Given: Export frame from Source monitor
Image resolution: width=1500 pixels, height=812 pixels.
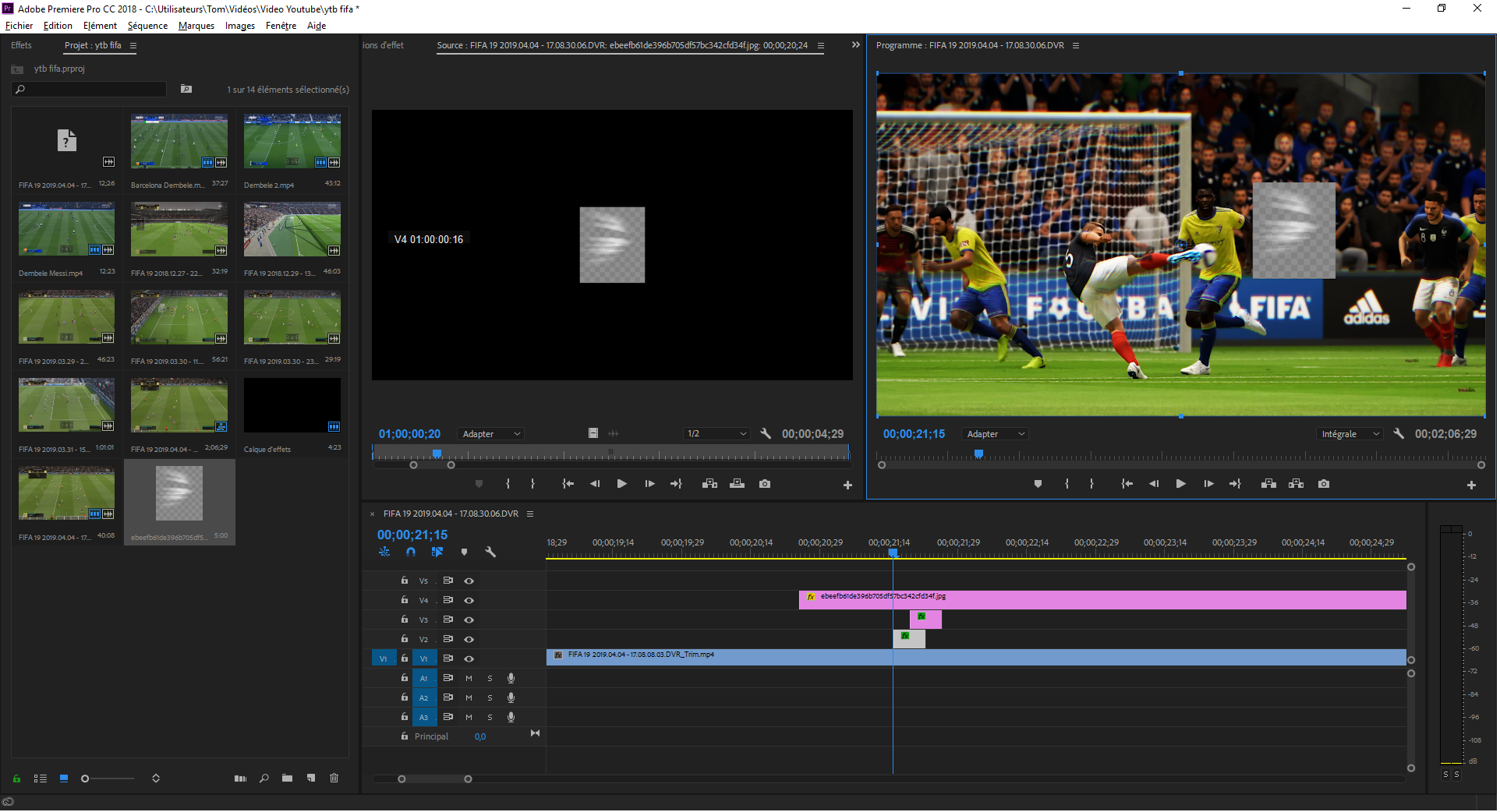Looking at the screenshot, I should [765, 484].
